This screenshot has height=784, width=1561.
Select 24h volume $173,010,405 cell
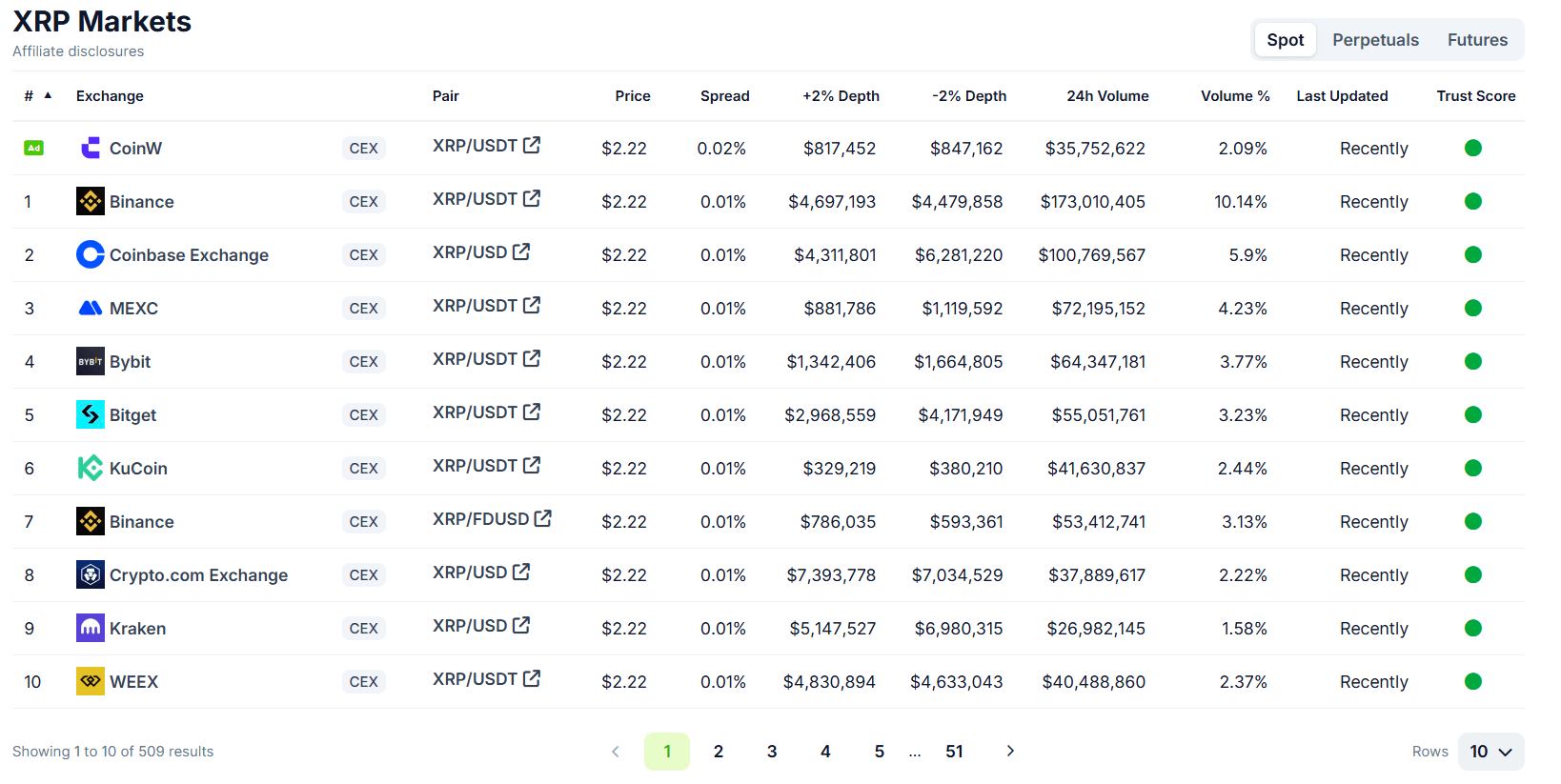pos(1093,202)
